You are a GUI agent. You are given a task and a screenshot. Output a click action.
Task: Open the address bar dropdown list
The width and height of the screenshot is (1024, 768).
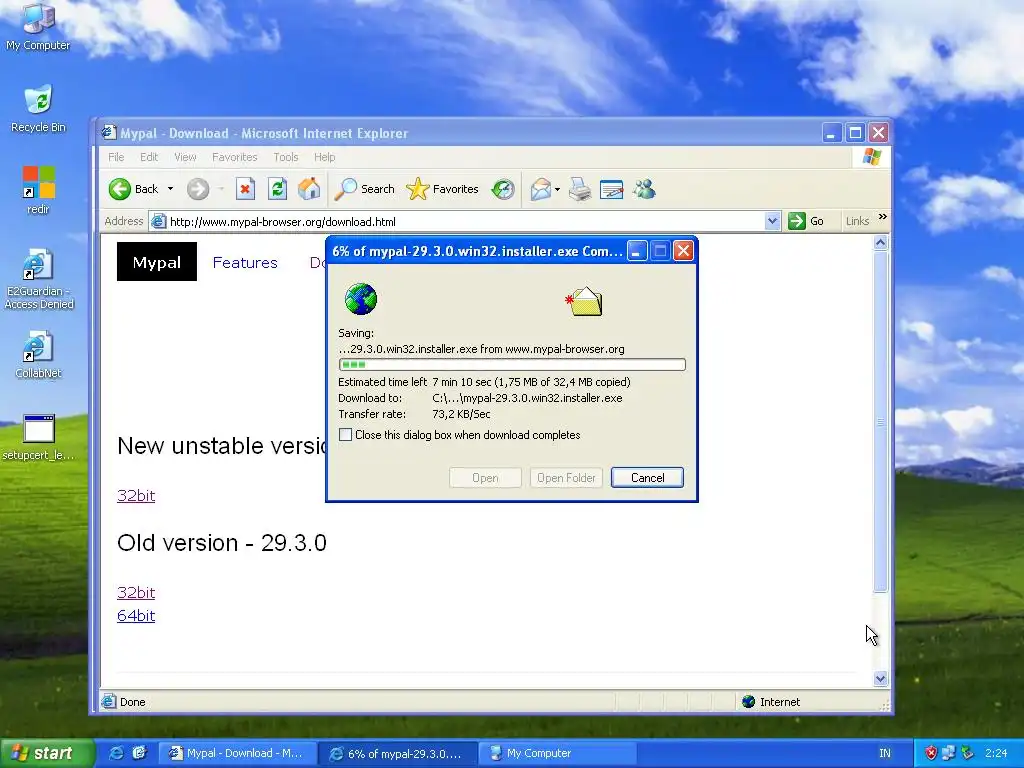(x=772, y=221)
